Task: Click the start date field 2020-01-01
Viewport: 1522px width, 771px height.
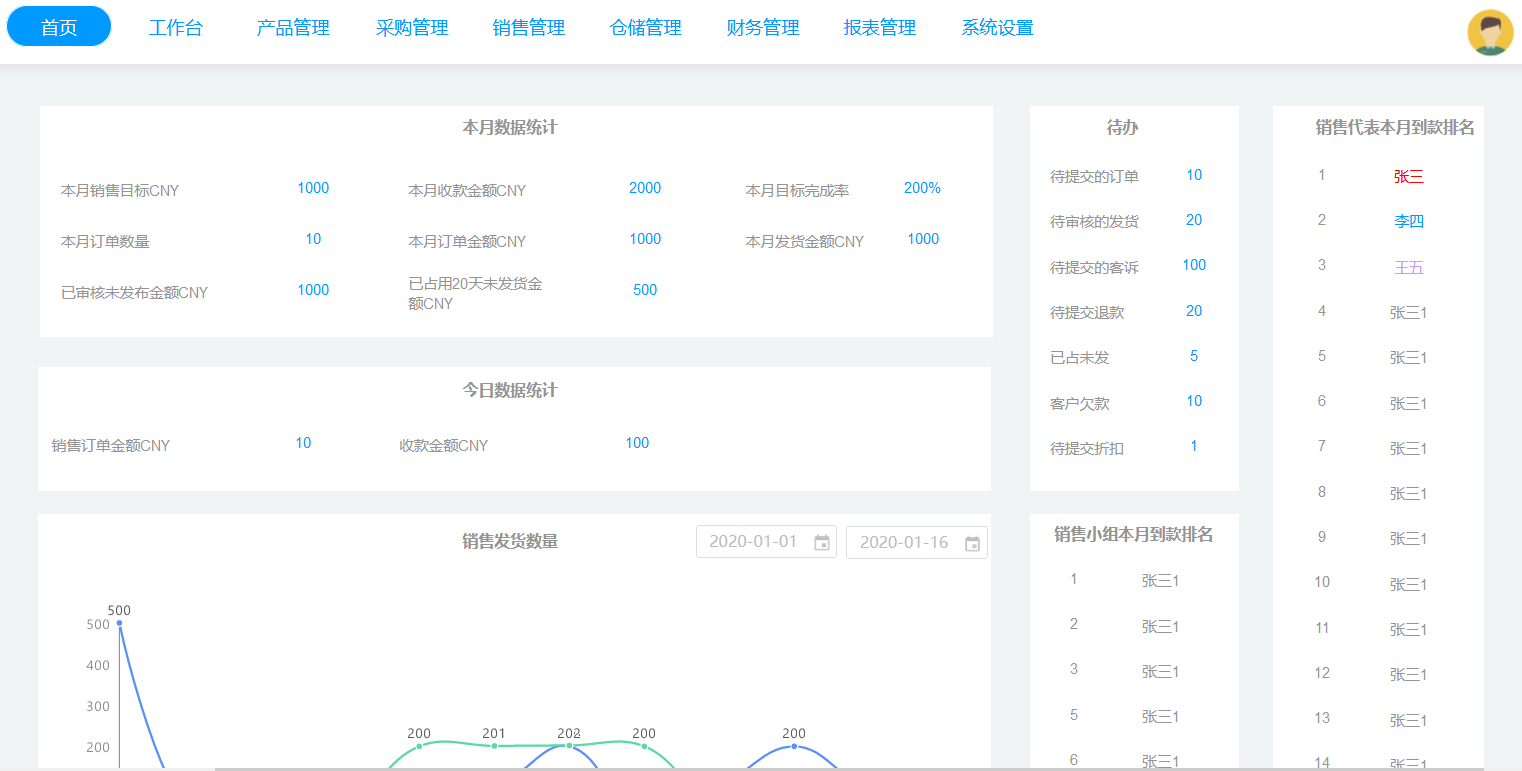Action: (x=766, y=542)
